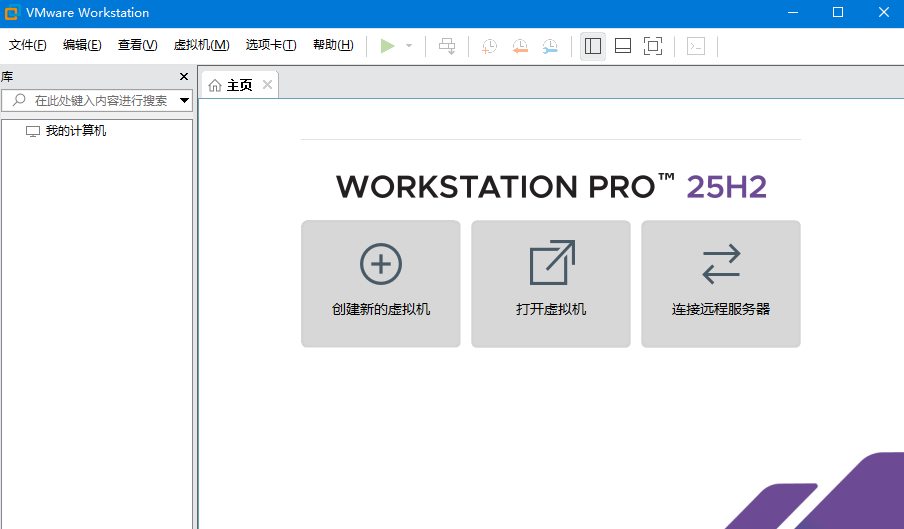Close the 主页 tab
Screen dimensions: 904x529
coord(267,85)
